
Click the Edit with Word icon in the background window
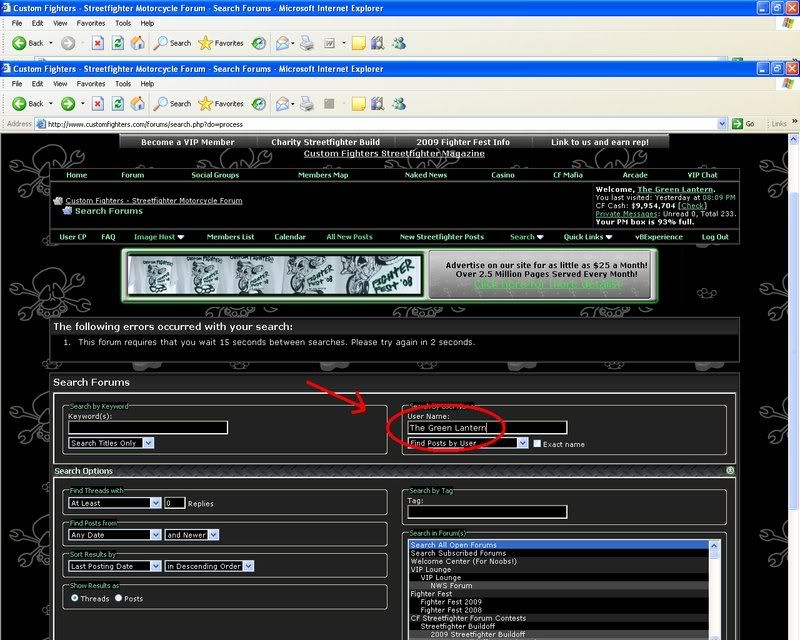click(x=330, y=43)
